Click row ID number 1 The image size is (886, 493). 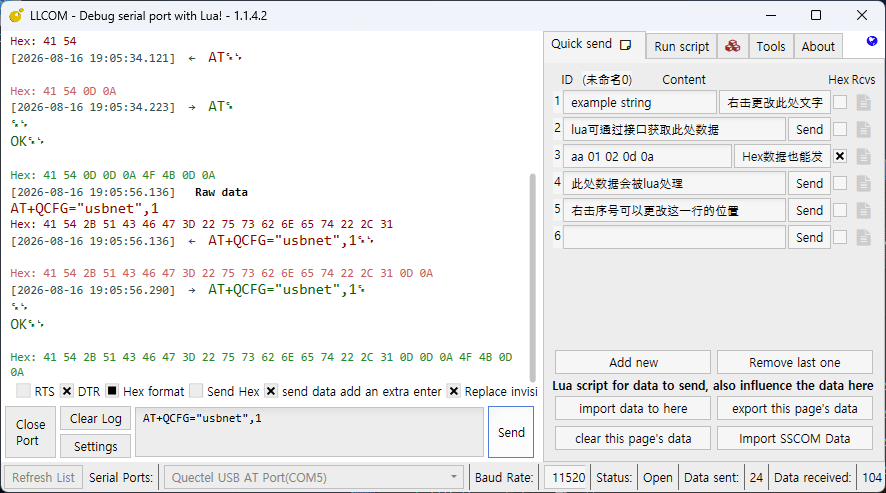click(557, 101)
